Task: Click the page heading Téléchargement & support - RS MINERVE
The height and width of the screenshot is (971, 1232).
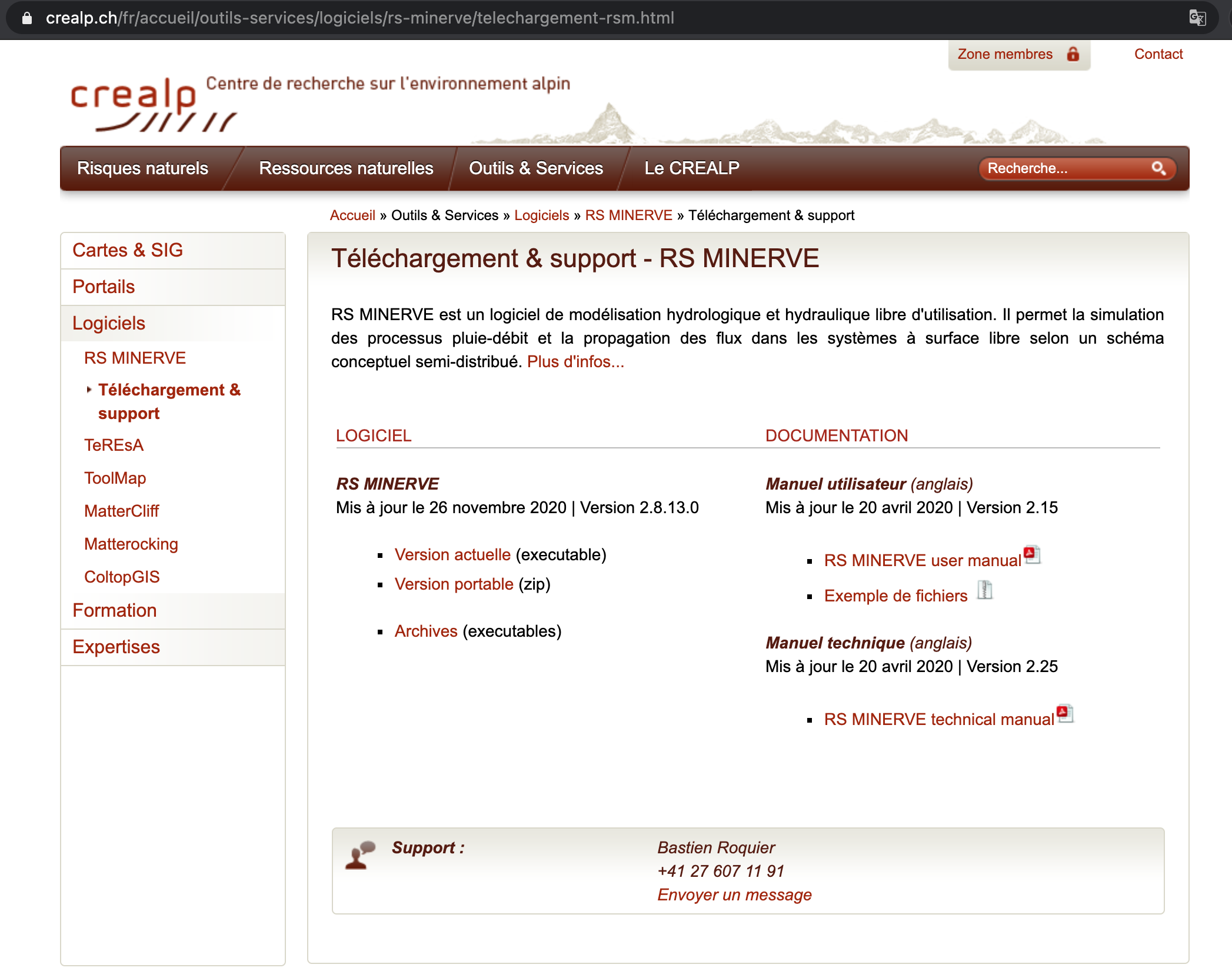Action: click(x=575, y=258)
